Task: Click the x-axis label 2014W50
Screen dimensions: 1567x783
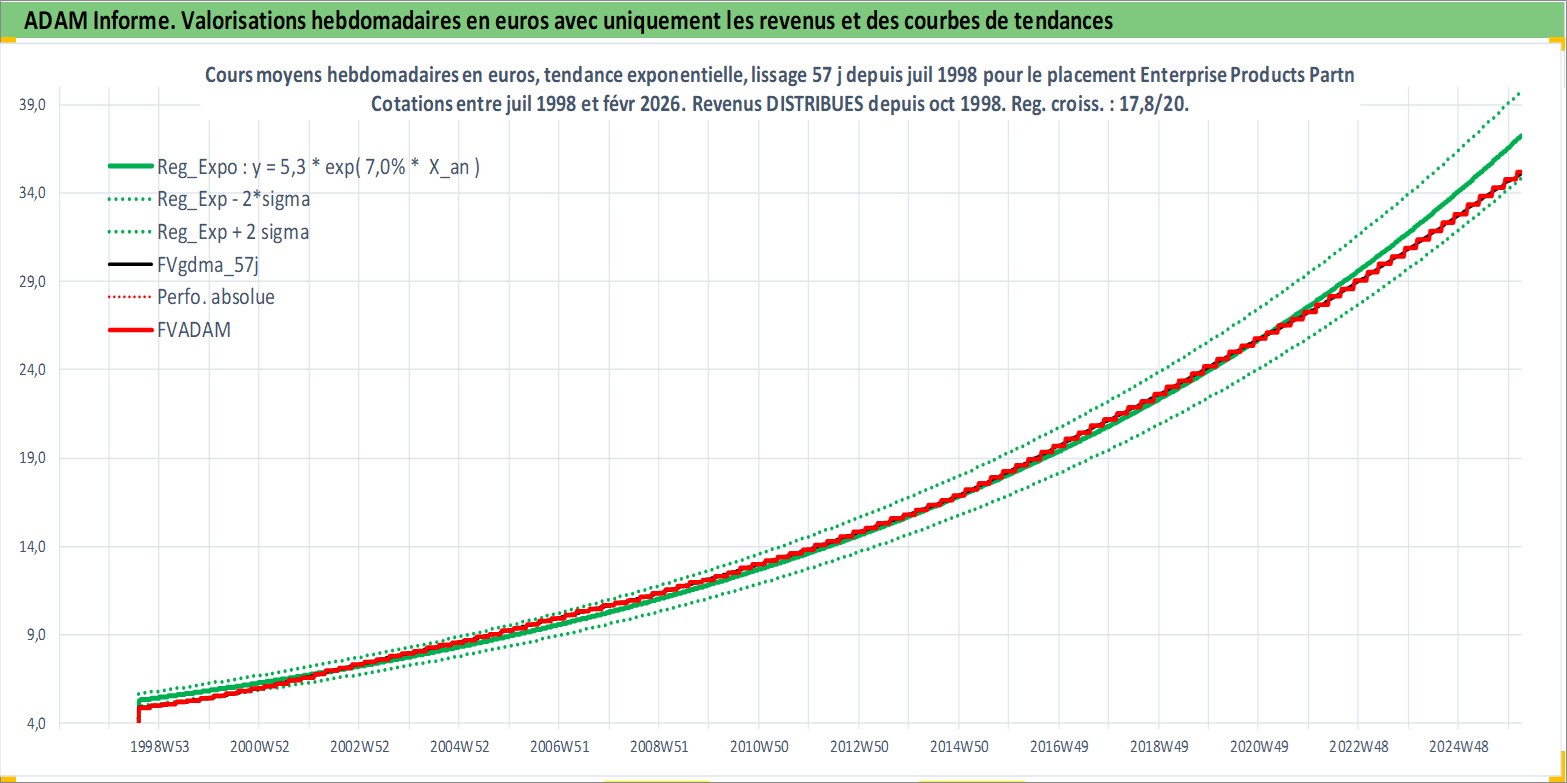Action: point(958,747)
